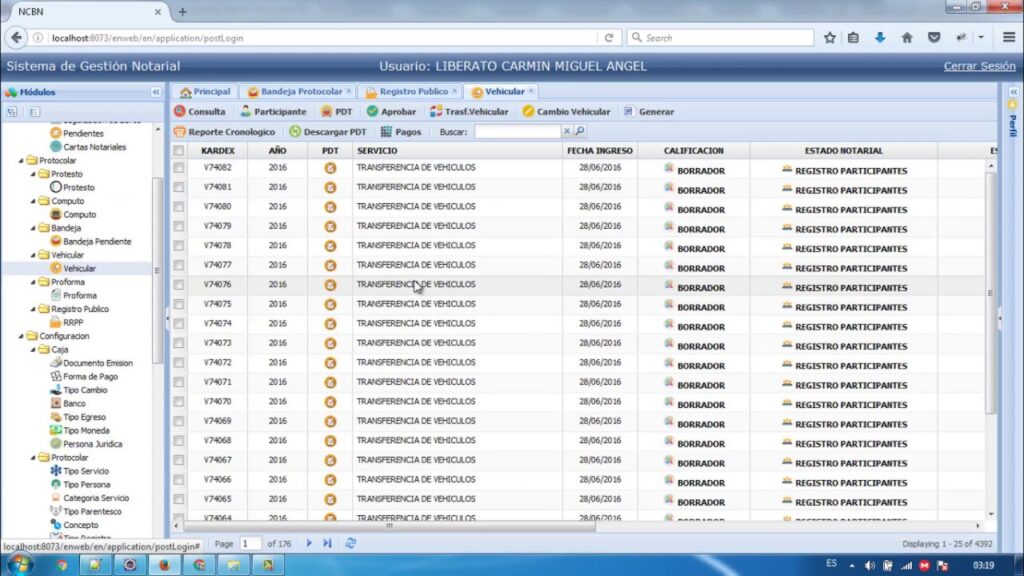Open the Participante tool
Viewport: 1024px width, 576px height.
246,112
